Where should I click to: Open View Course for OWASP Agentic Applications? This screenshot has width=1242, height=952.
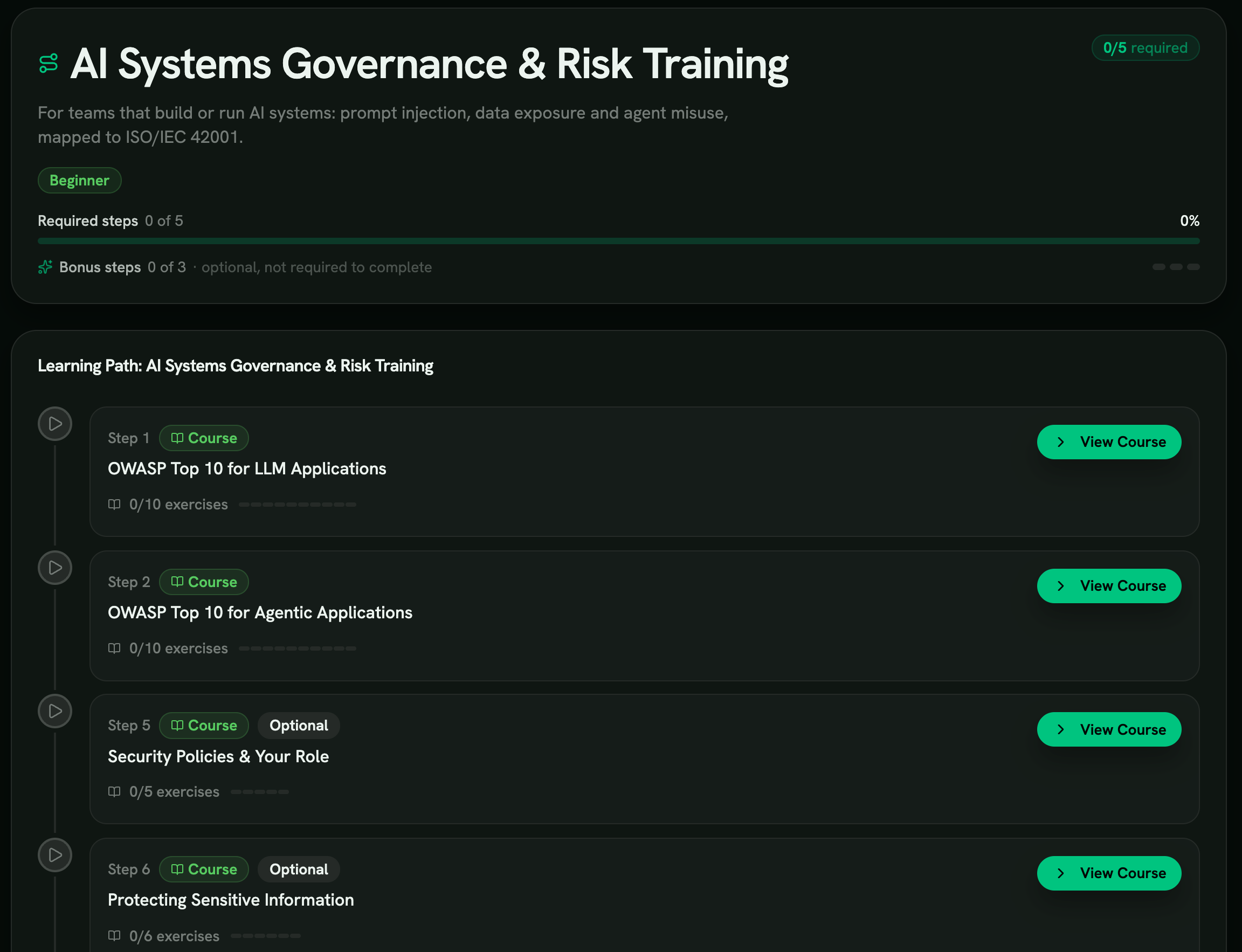(x=1109, y=586)
